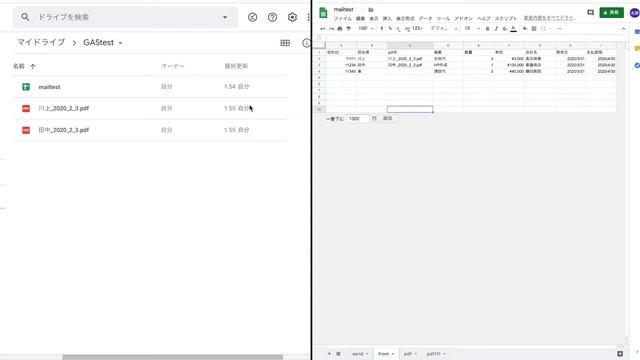
Task: Click the move to folder icon beside the title
Action: pos(371,10)
